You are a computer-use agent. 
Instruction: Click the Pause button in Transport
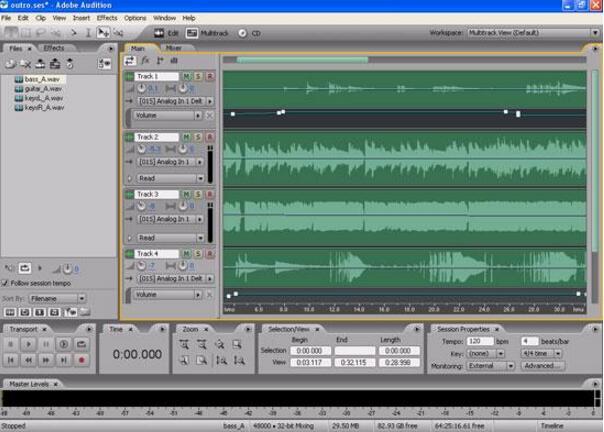(x=46, y=344)
